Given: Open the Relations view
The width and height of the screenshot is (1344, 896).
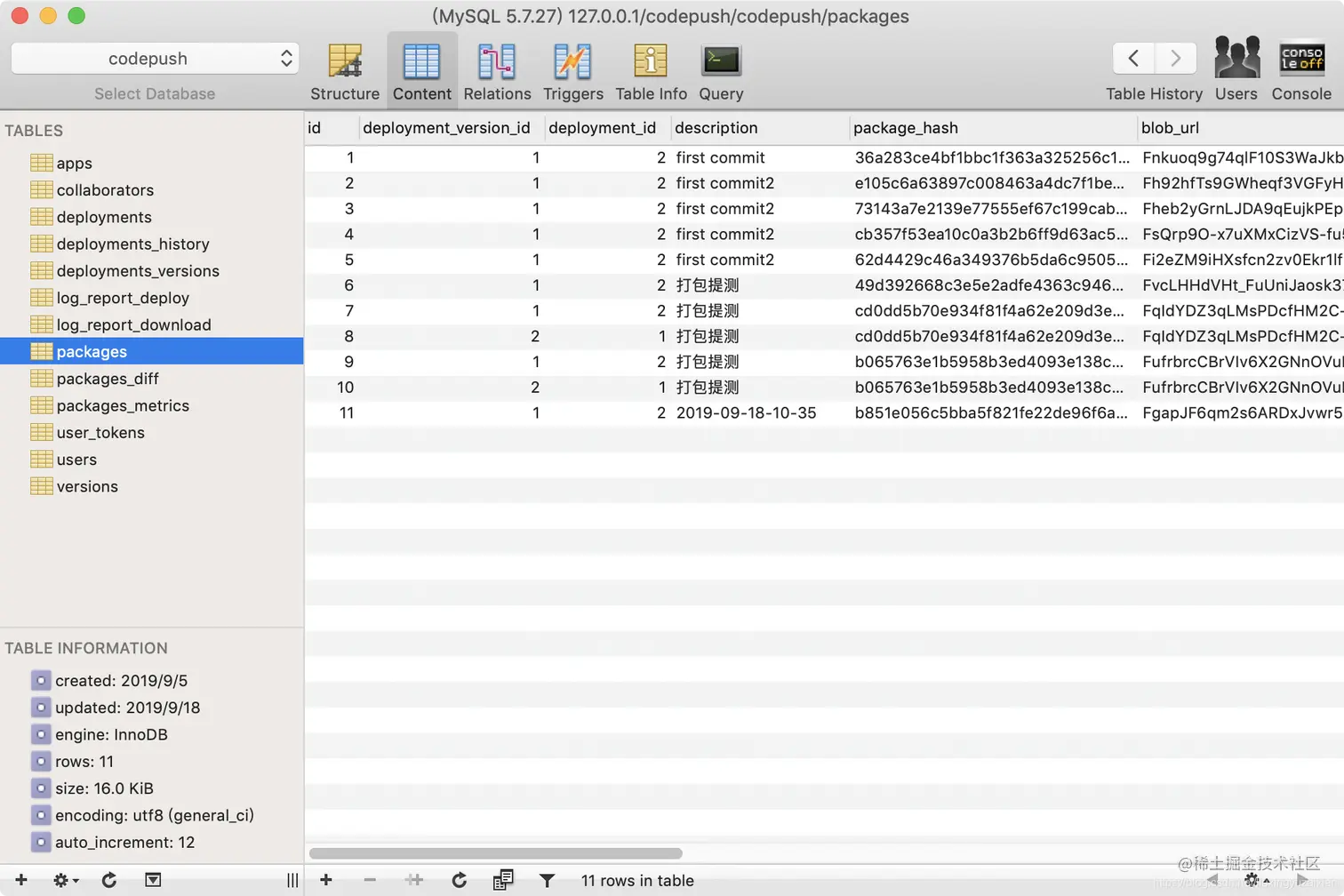Looking at the screenshot, I should (x=497, y=71).
